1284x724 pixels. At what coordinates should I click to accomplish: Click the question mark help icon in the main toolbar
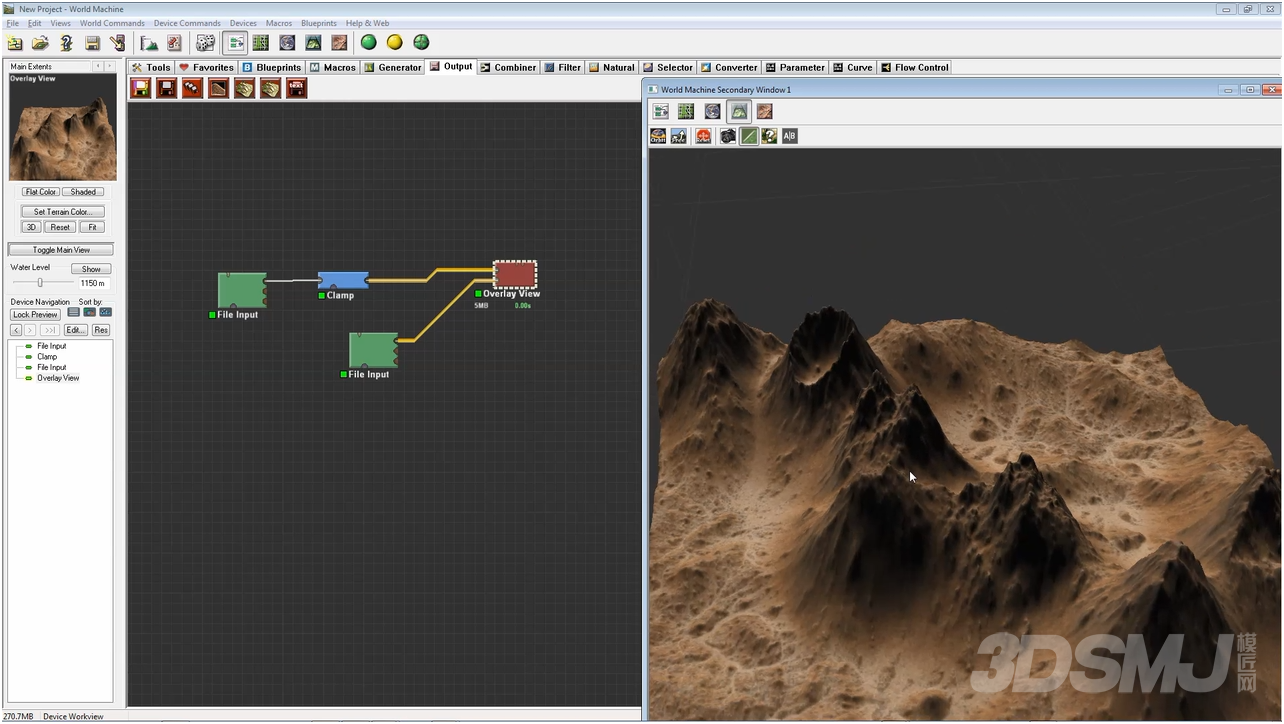point(66,43)
